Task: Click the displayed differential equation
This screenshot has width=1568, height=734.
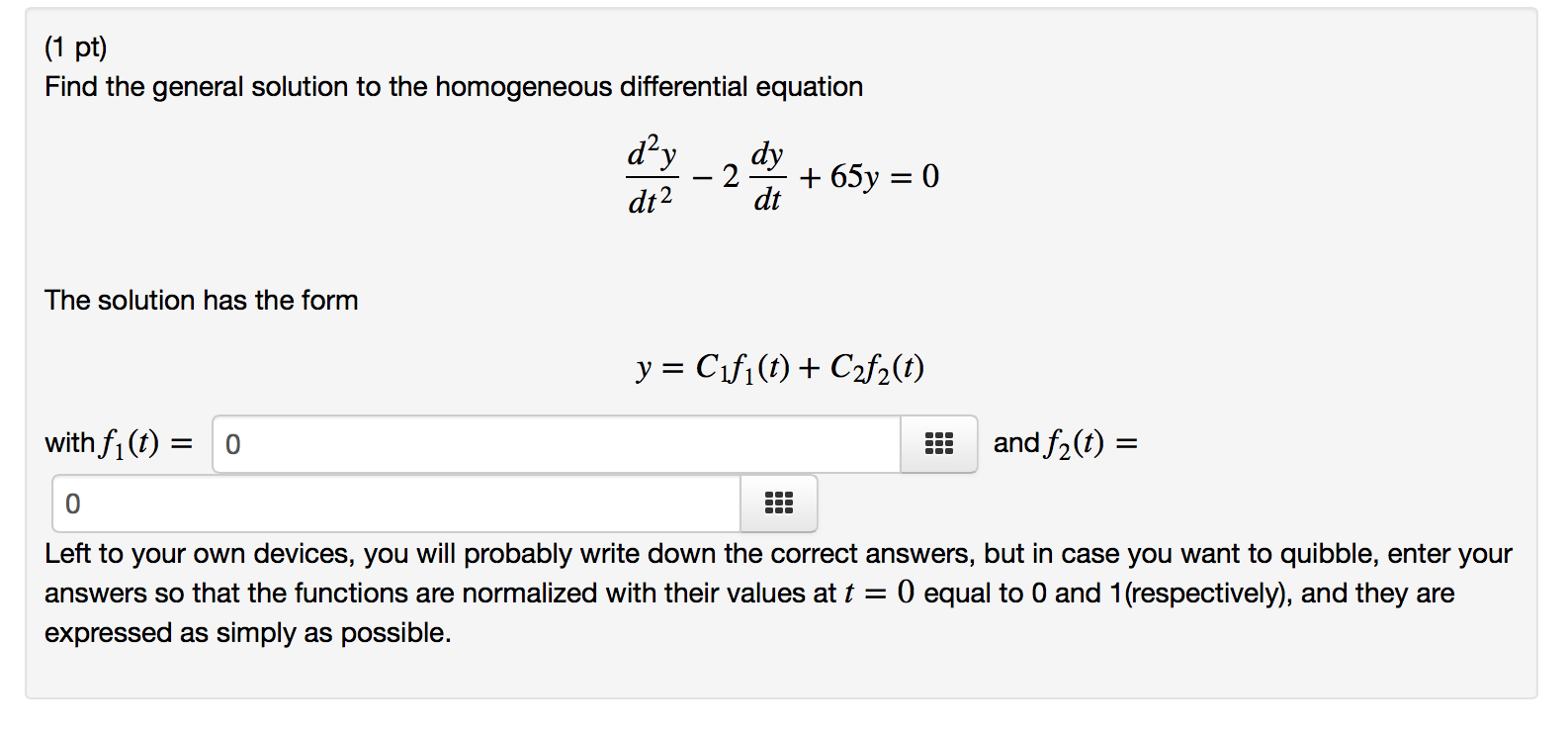Action: pyautogui.click(x=781, y=175)
